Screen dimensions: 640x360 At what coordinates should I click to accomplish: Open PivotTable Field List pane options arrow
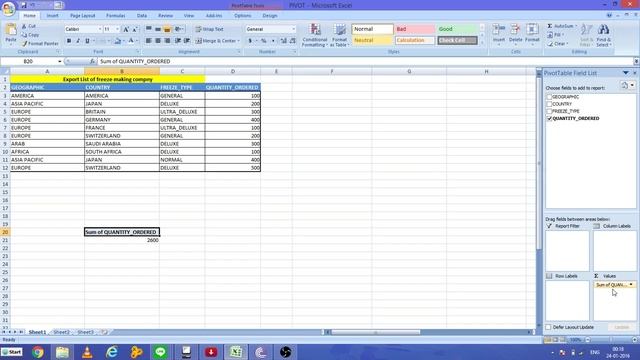pyautogui.click(x=626, y=73)
